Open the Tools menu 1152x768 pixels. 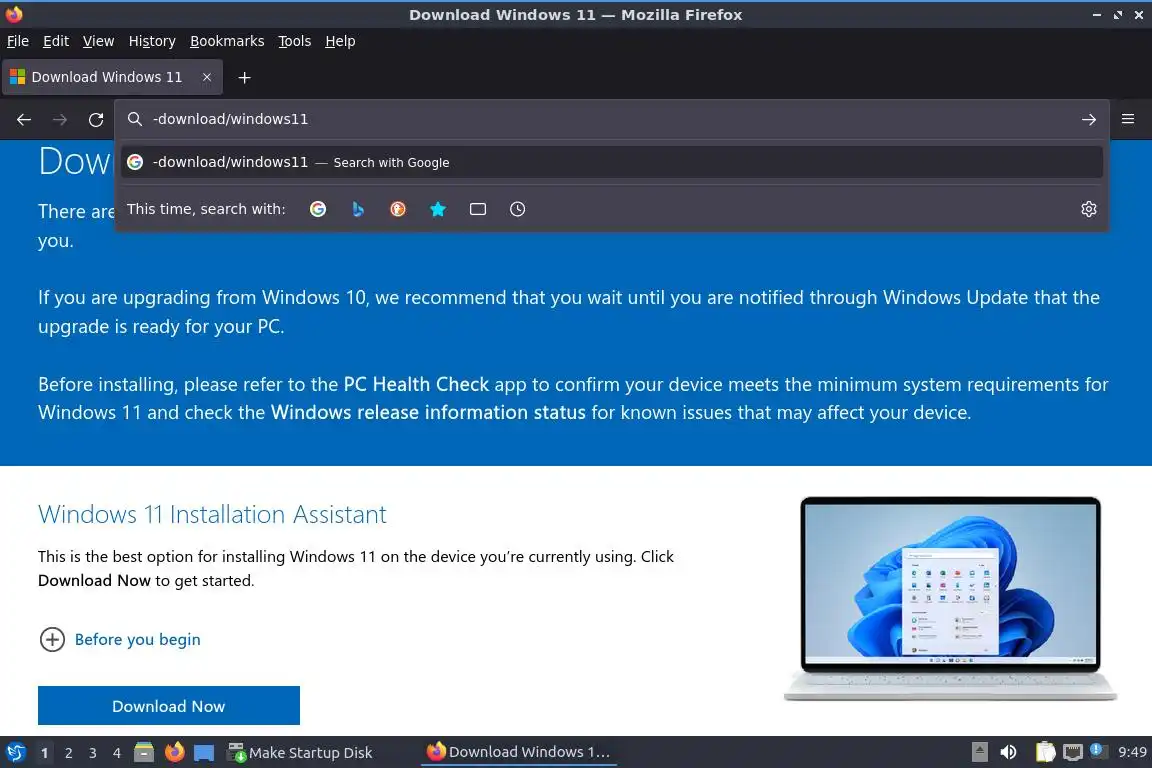(295, 41)
